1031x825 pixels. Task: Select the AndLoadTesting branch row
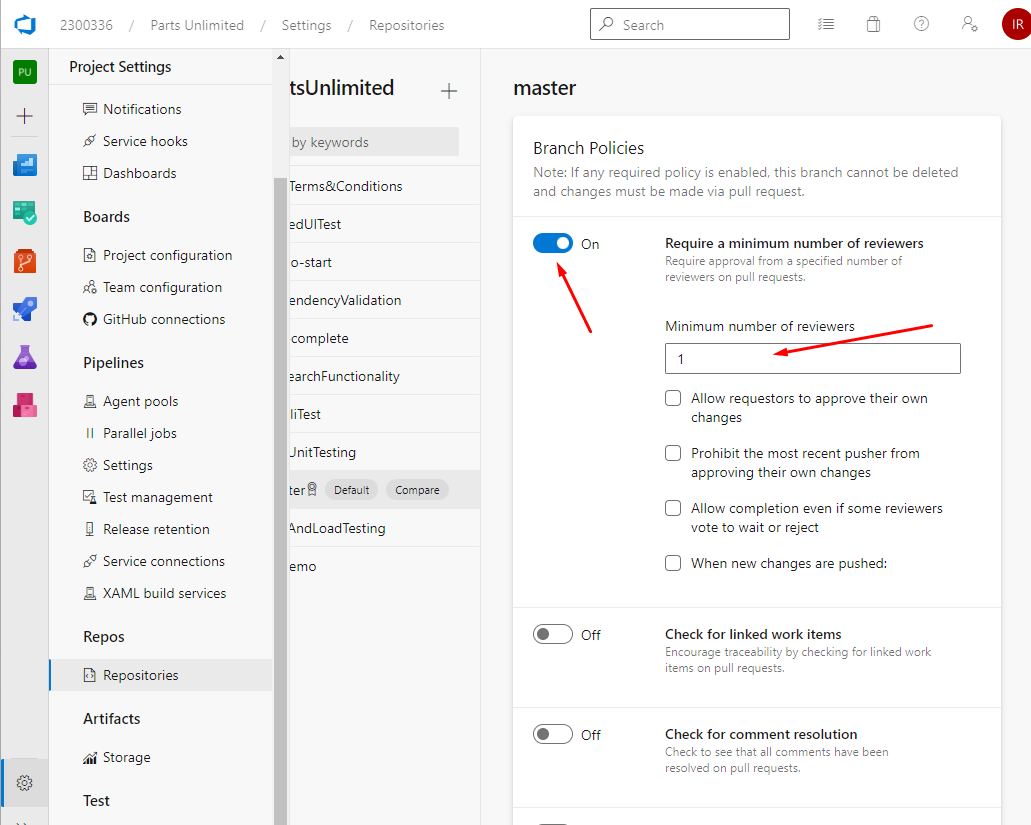coord(385,529)
